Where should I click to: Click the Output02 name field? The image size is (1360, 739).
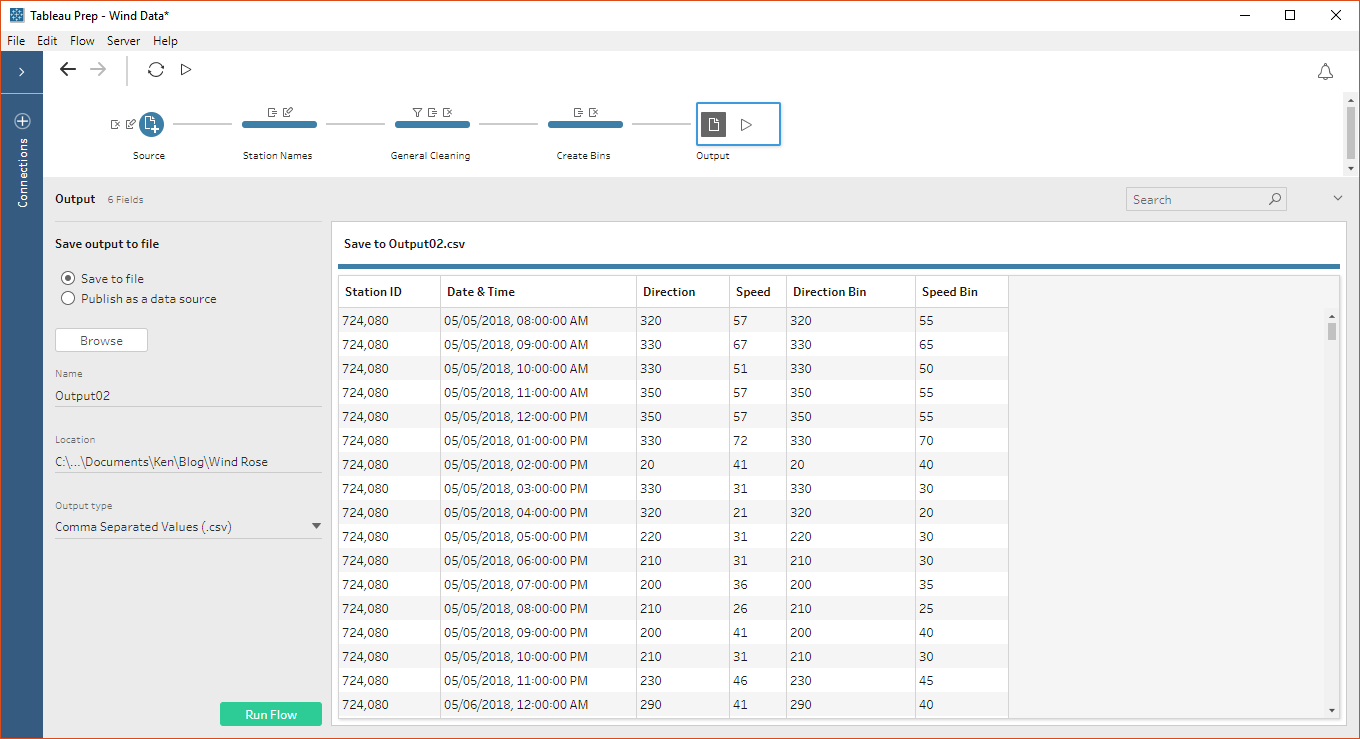(188, 395)
